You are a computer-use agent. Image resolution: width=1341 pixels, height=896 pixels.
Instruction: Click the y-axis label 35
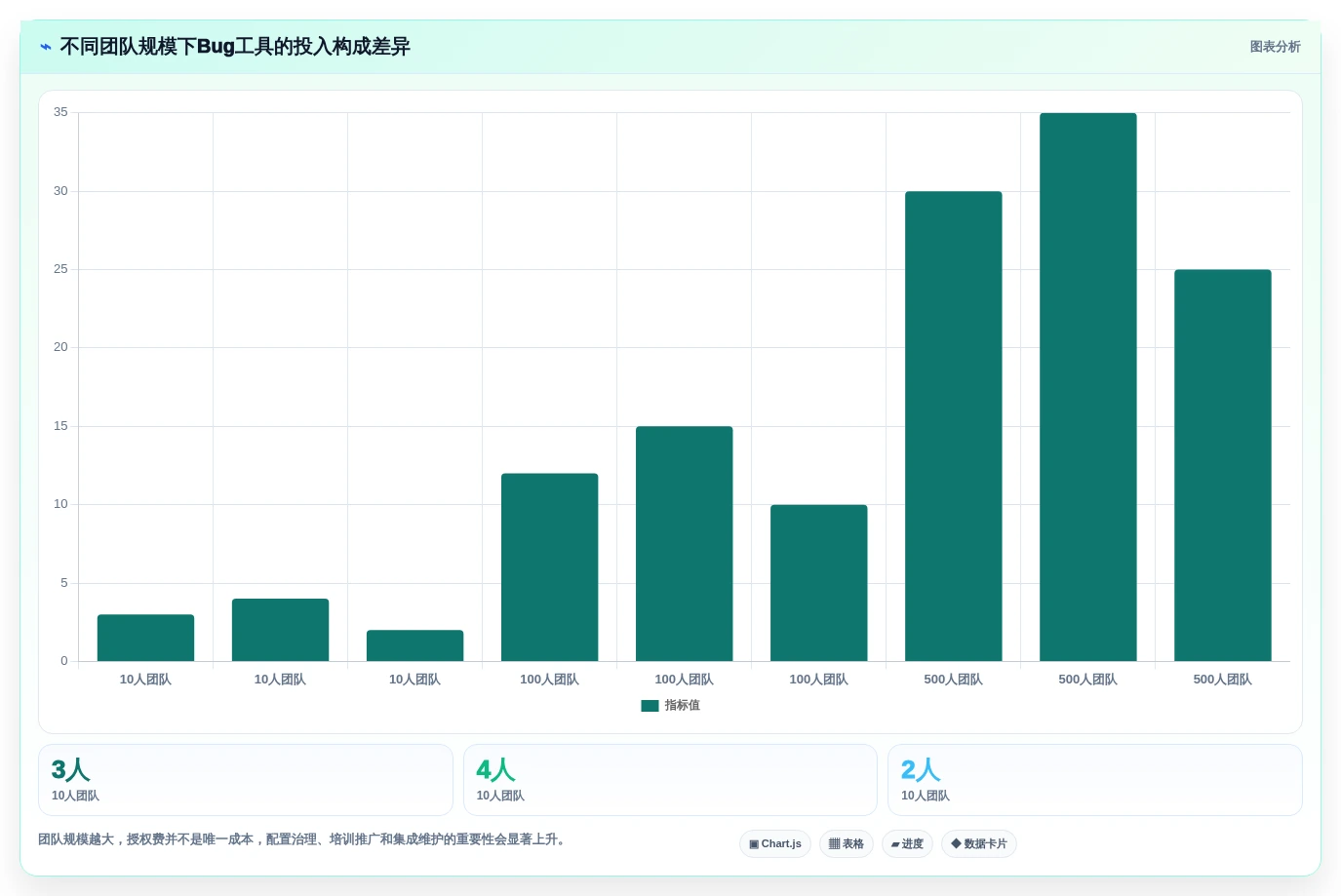tap(60, 112)
